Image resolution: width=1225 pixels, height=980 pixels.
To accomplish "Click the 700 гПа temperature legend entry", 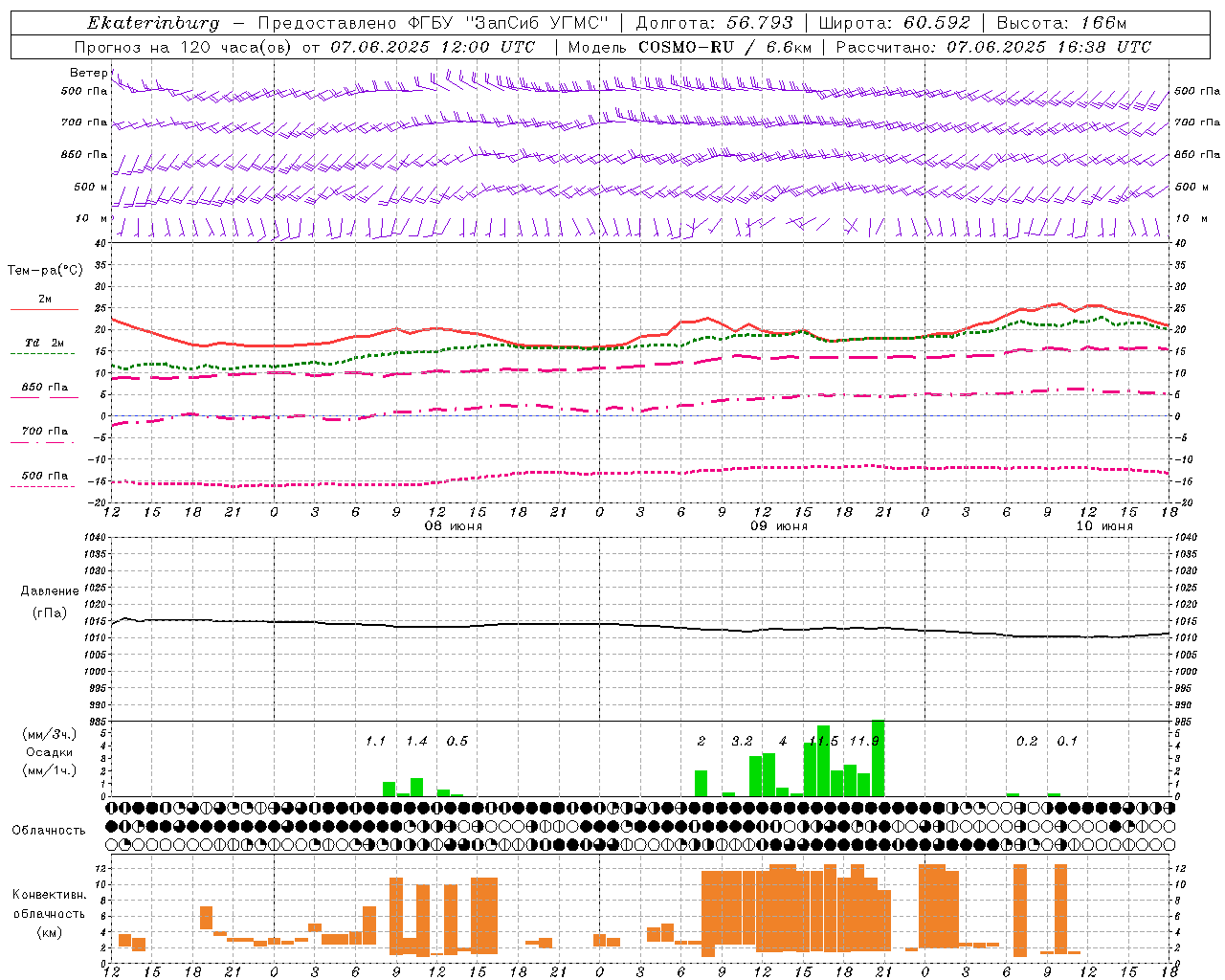I will pos(44,434).
